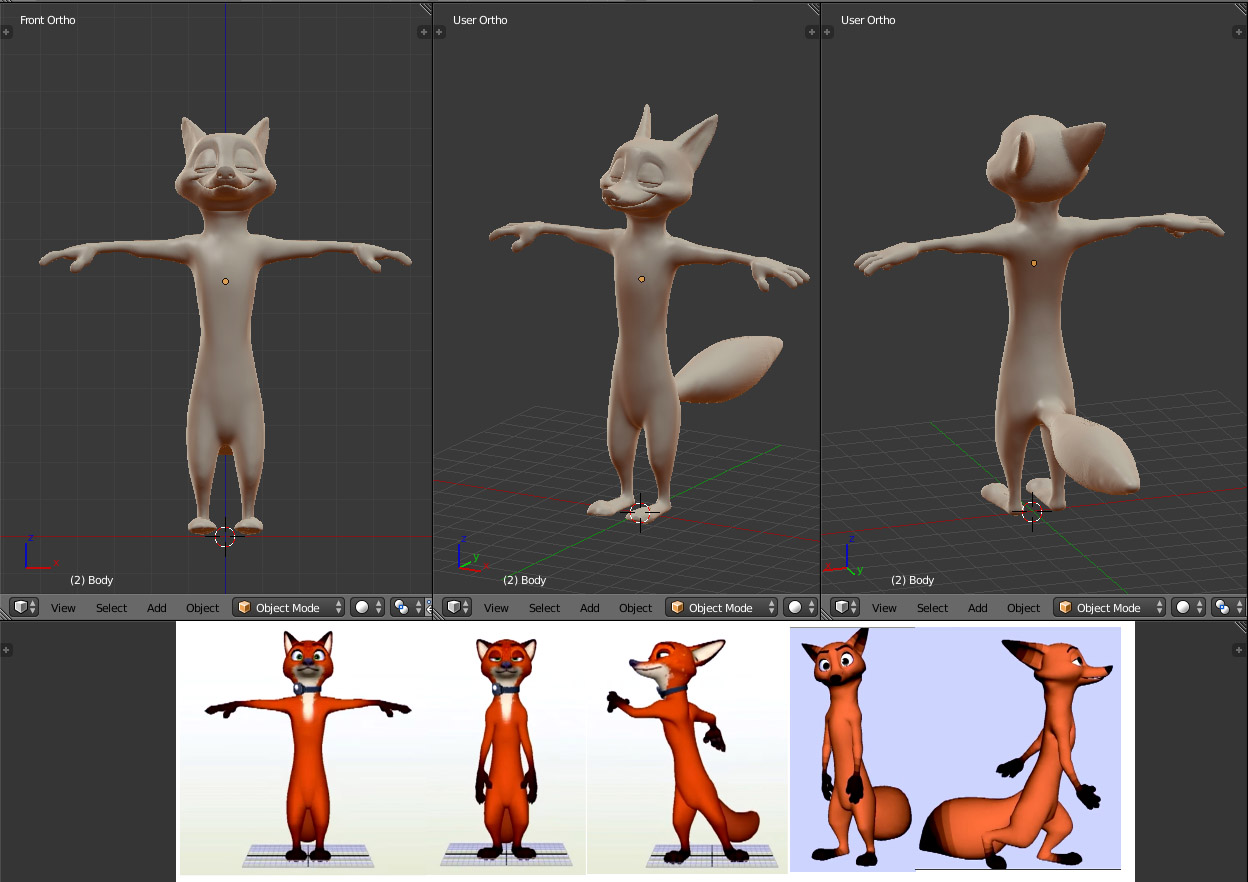The image size is (1248, 882).
Task: Click side-view fox reference with raised arm
Action: click(685, 750)
